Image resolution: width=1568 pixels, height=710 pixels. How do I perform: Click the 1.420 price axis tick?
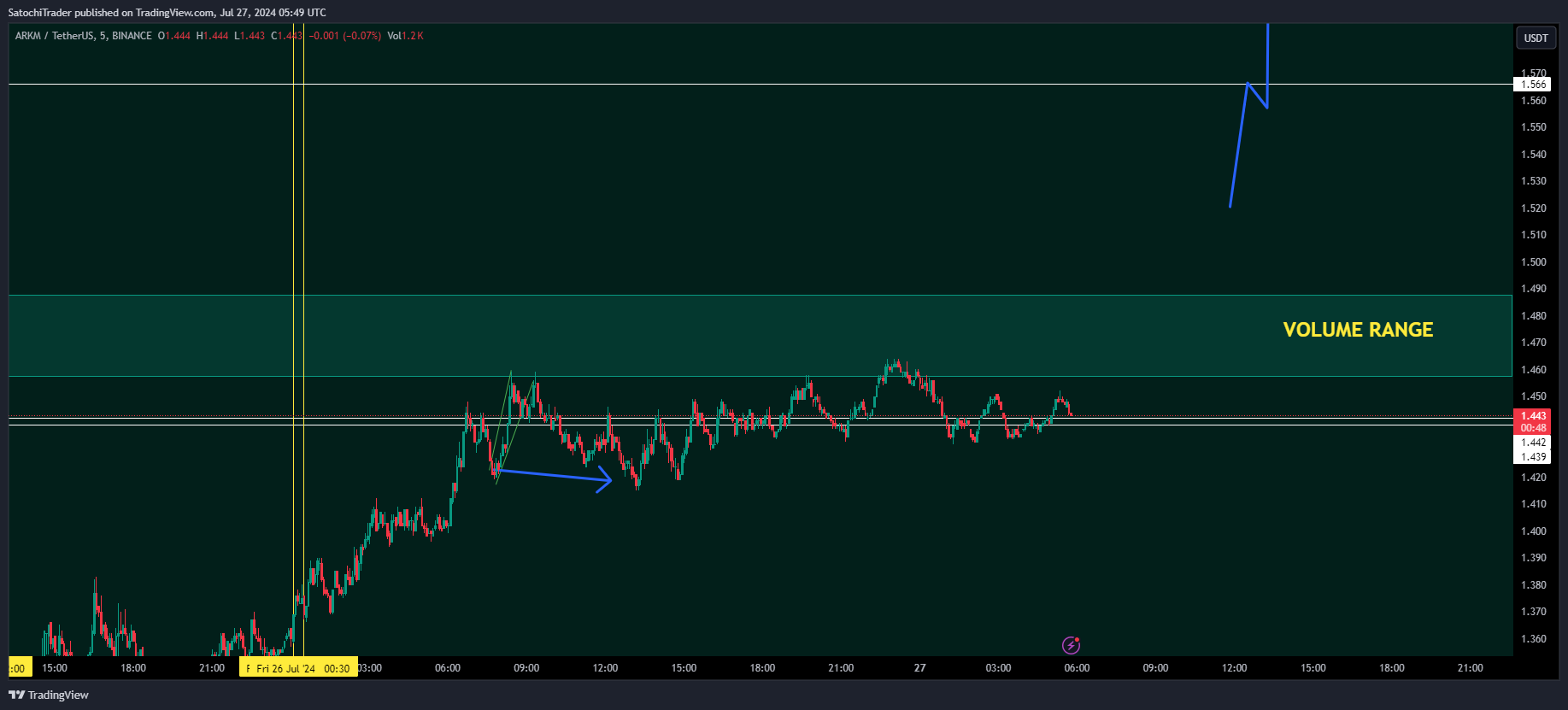coord(1533,478)
